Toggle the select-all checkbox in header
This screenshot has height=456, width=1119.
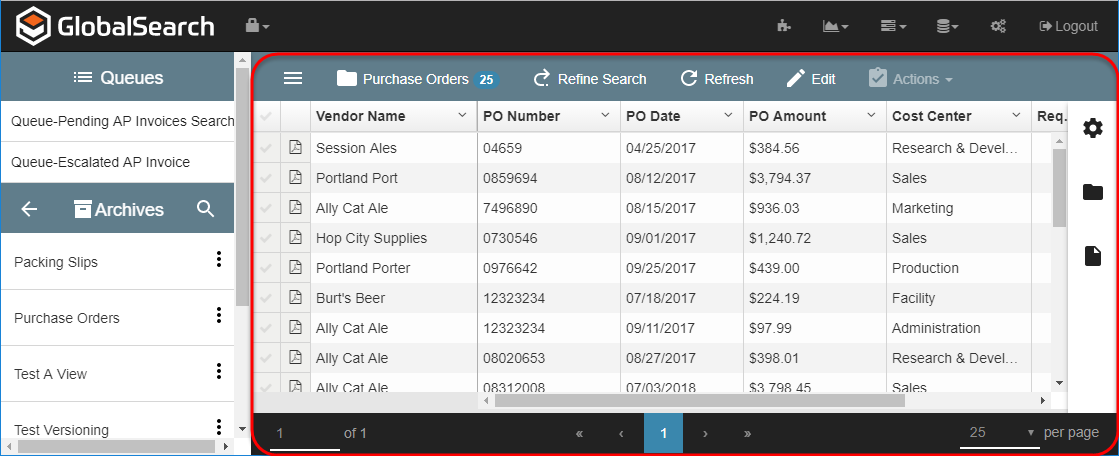tap(266, 116)
